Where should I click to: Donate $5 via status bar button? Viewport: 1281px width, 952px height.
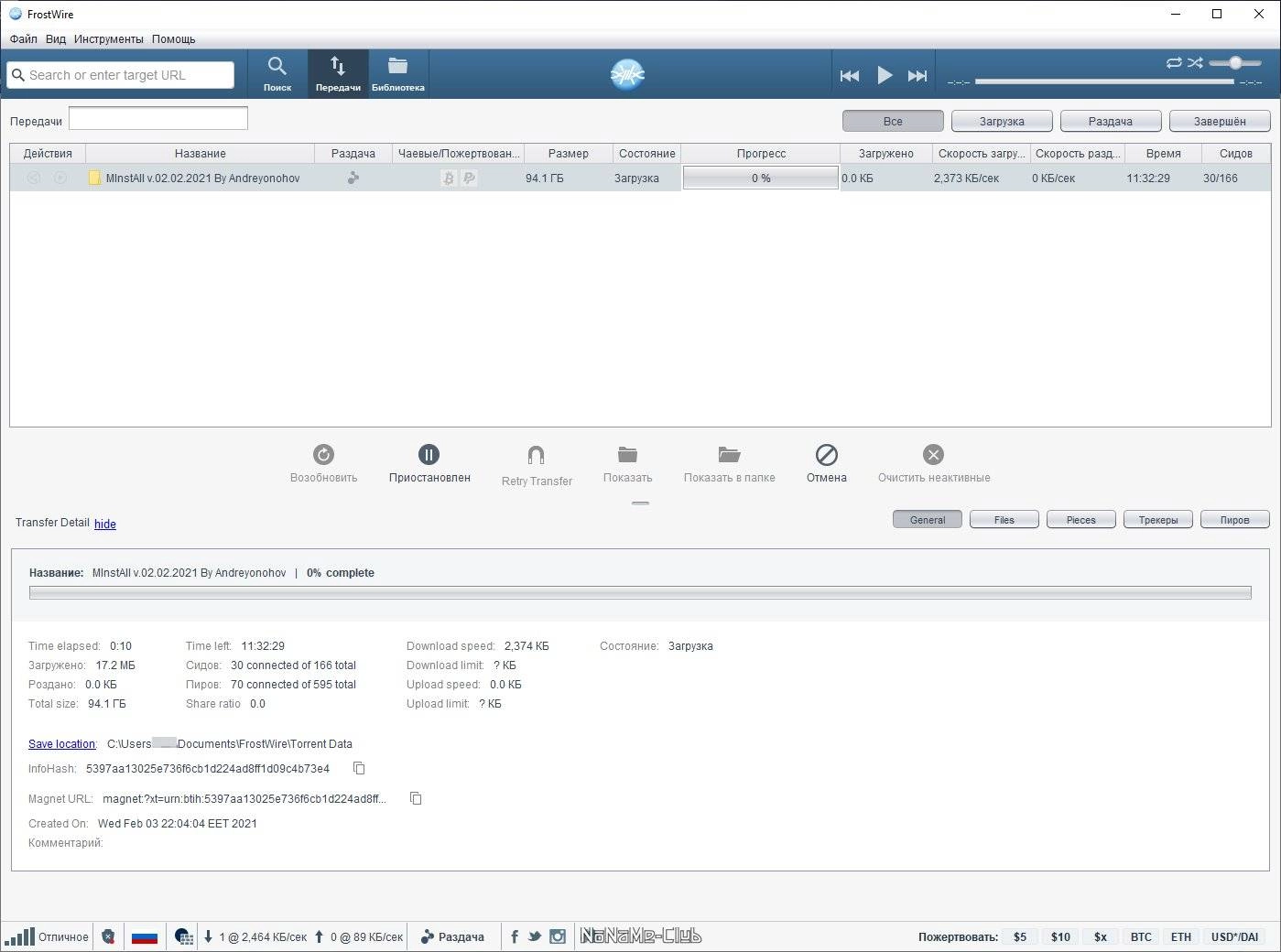pos(1020,936)
